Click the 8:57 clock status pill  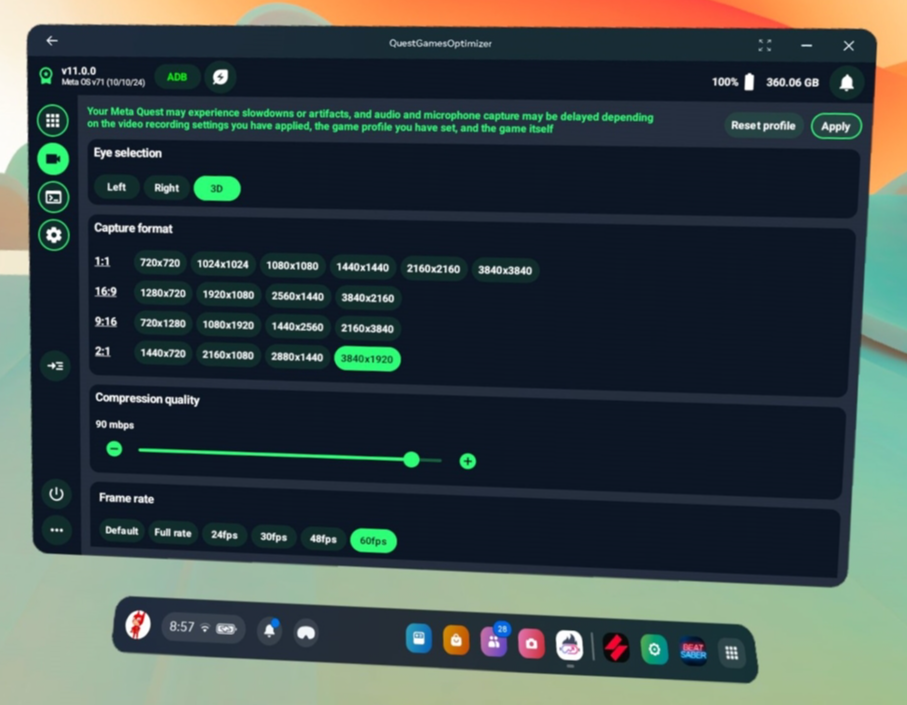pos(203,628)
